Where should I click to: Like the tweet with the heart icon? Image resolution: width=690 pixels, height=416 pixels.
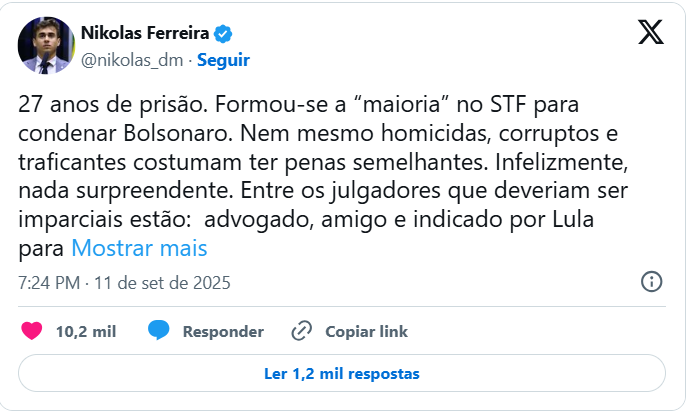coord(32,331)
